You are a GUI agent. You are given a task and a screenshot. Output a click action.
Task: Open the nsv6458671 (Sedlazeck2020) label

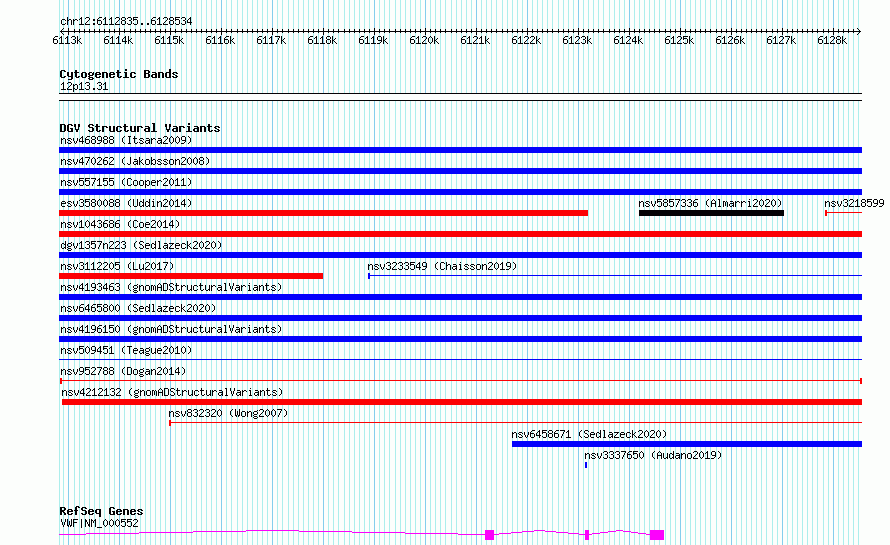(x=589, y=434)
